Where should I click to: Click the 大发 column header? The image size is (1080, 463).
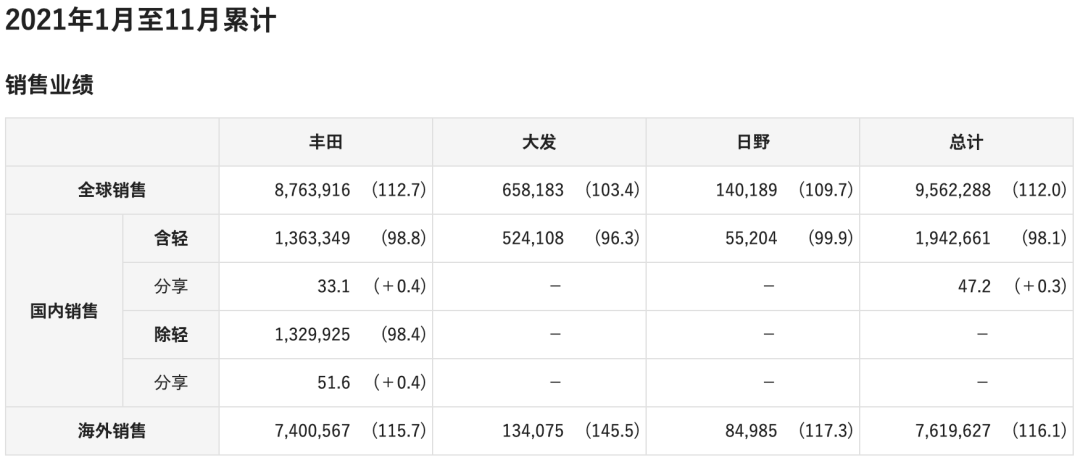click(539, 142)
